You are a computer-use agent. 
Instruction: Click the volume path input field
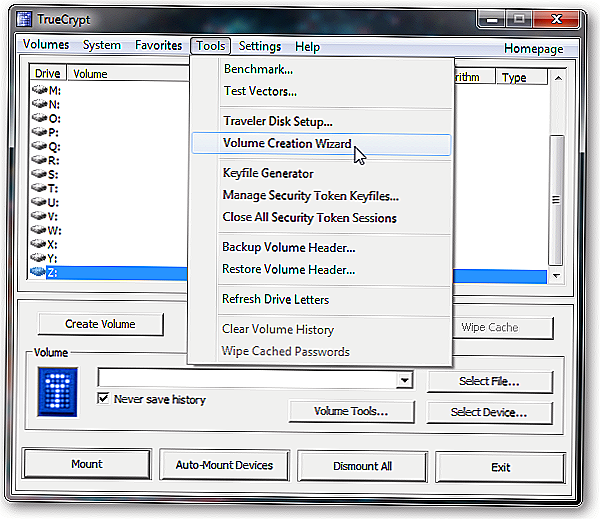[x=247, y=379]
